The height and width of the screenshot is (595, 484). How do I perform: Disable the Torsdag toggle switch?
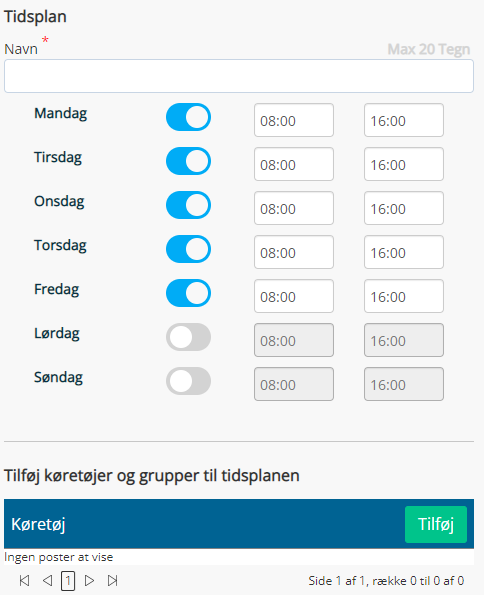tap(188, 249)
